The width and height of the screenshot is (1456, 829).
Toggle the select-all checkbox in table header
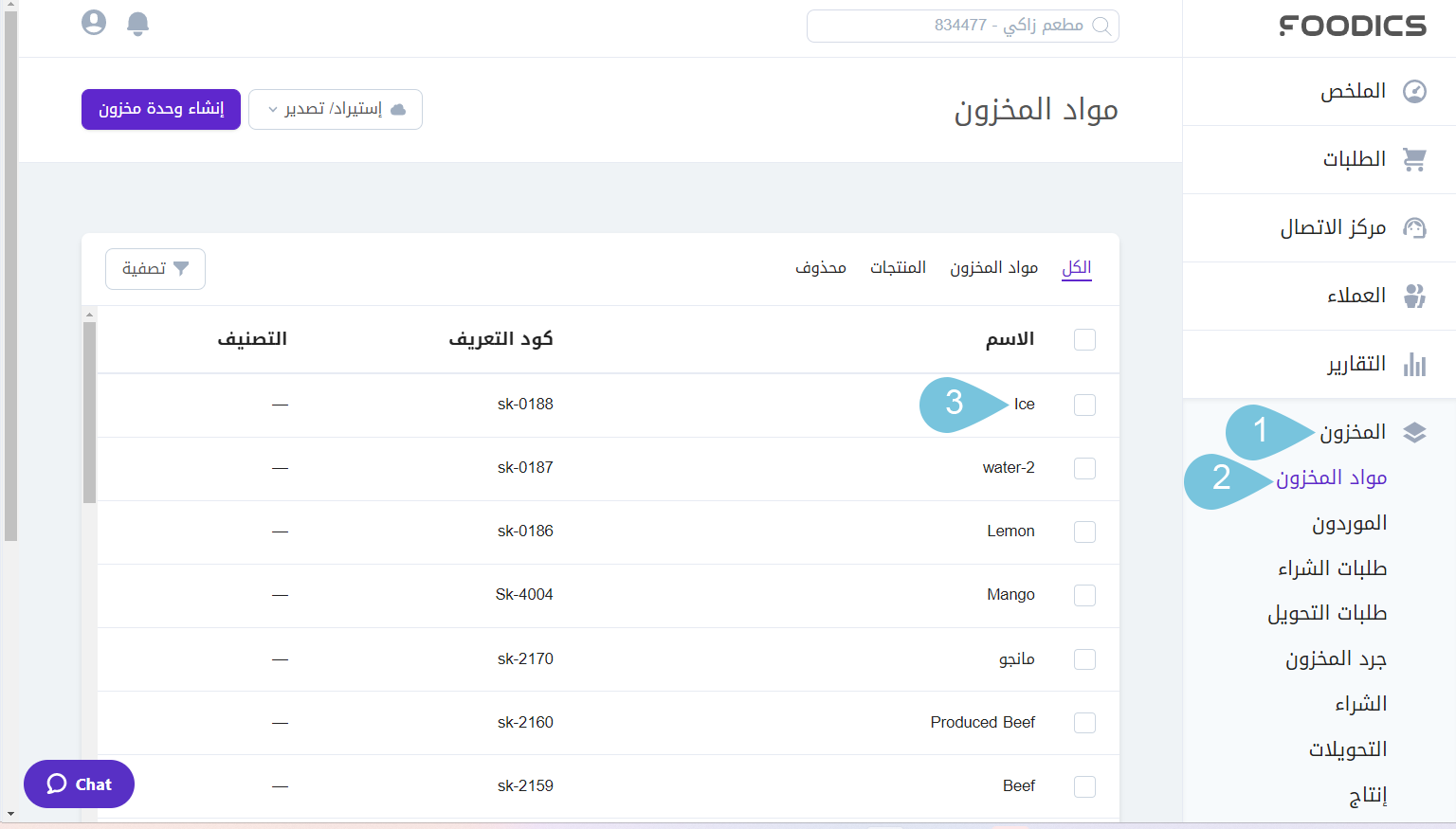[1084, 339]
